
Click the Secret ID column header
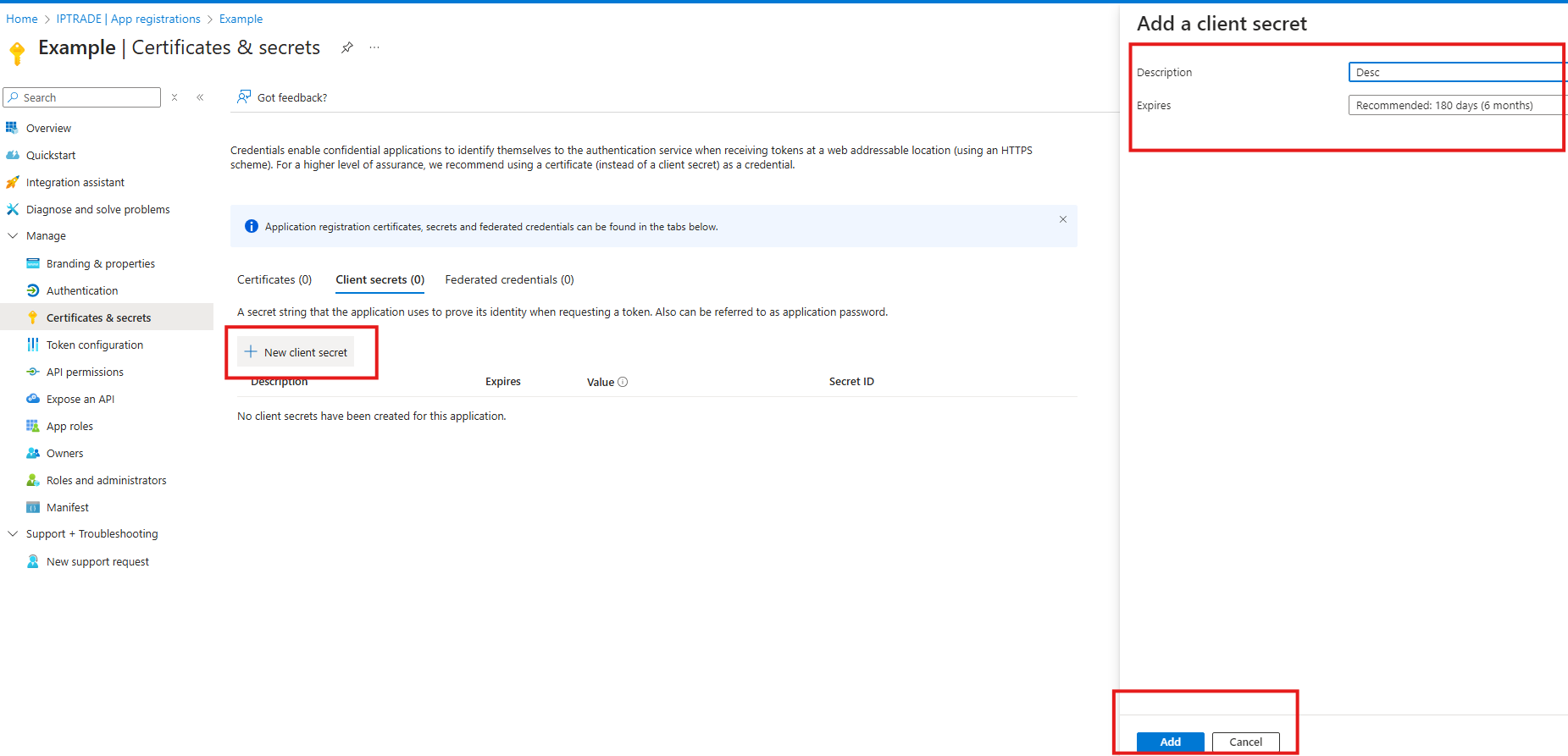[851, 382]
